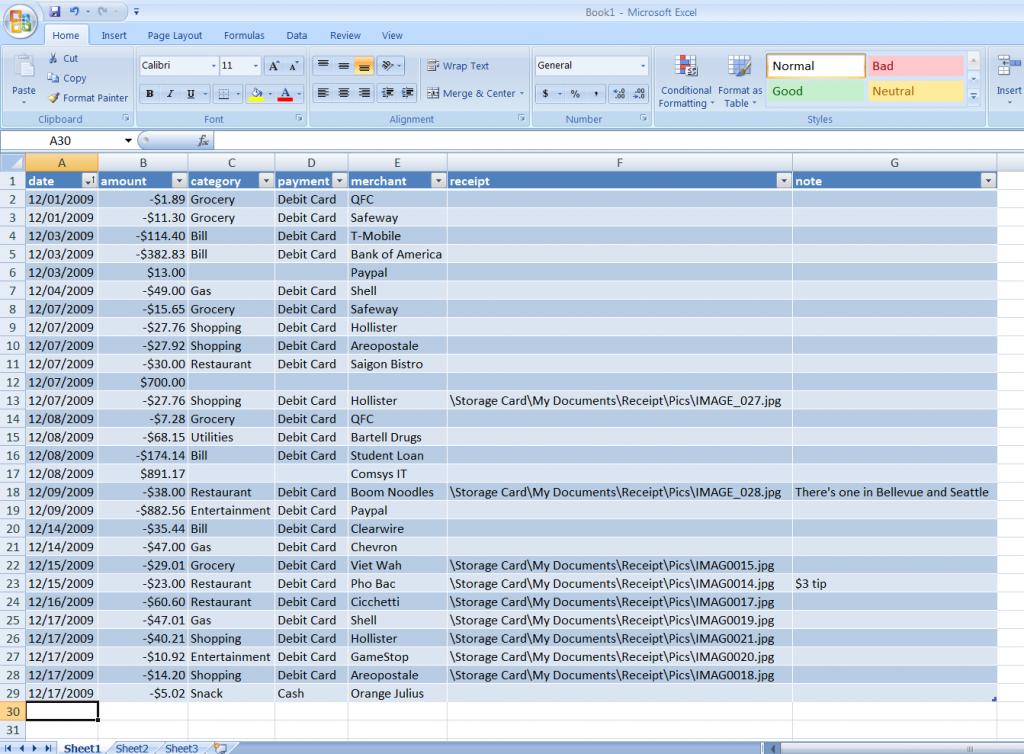Click the formula bar input
The image size is (1024, 754).
[x=617, y=140]
